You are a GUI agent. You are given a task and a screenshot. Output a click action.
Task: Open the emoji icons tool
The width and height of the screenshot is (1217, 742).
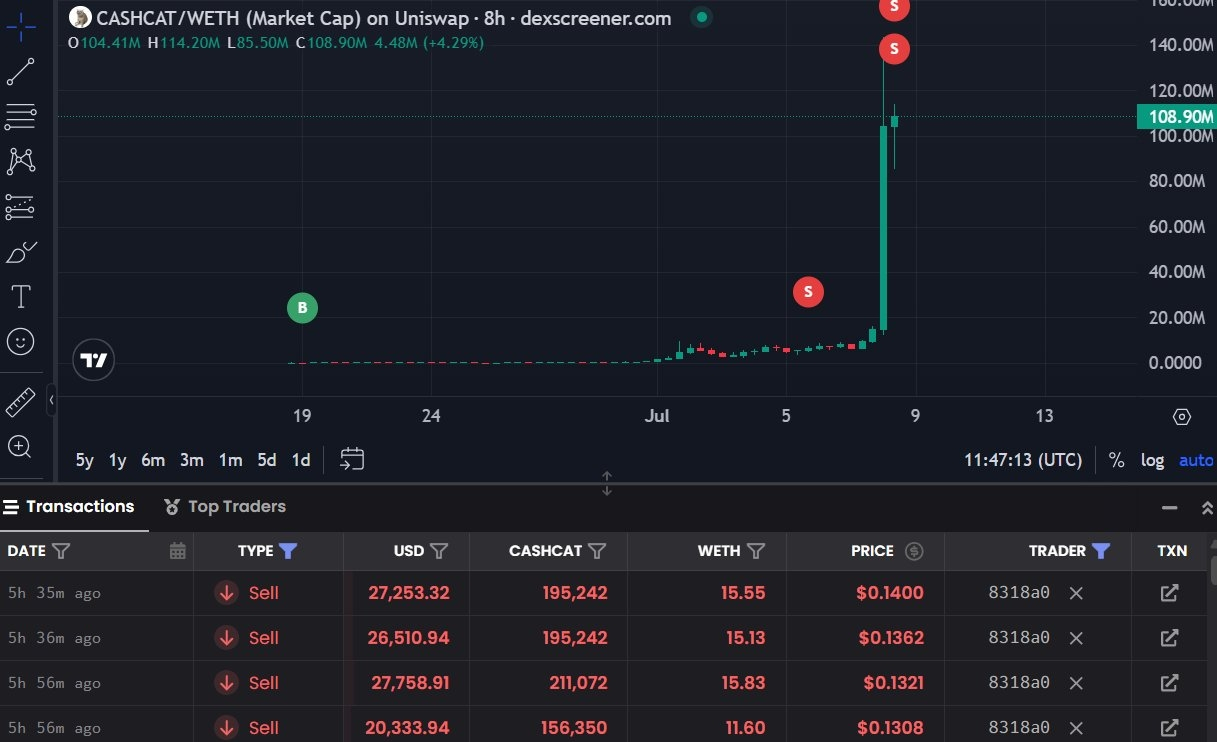[21, 342]
